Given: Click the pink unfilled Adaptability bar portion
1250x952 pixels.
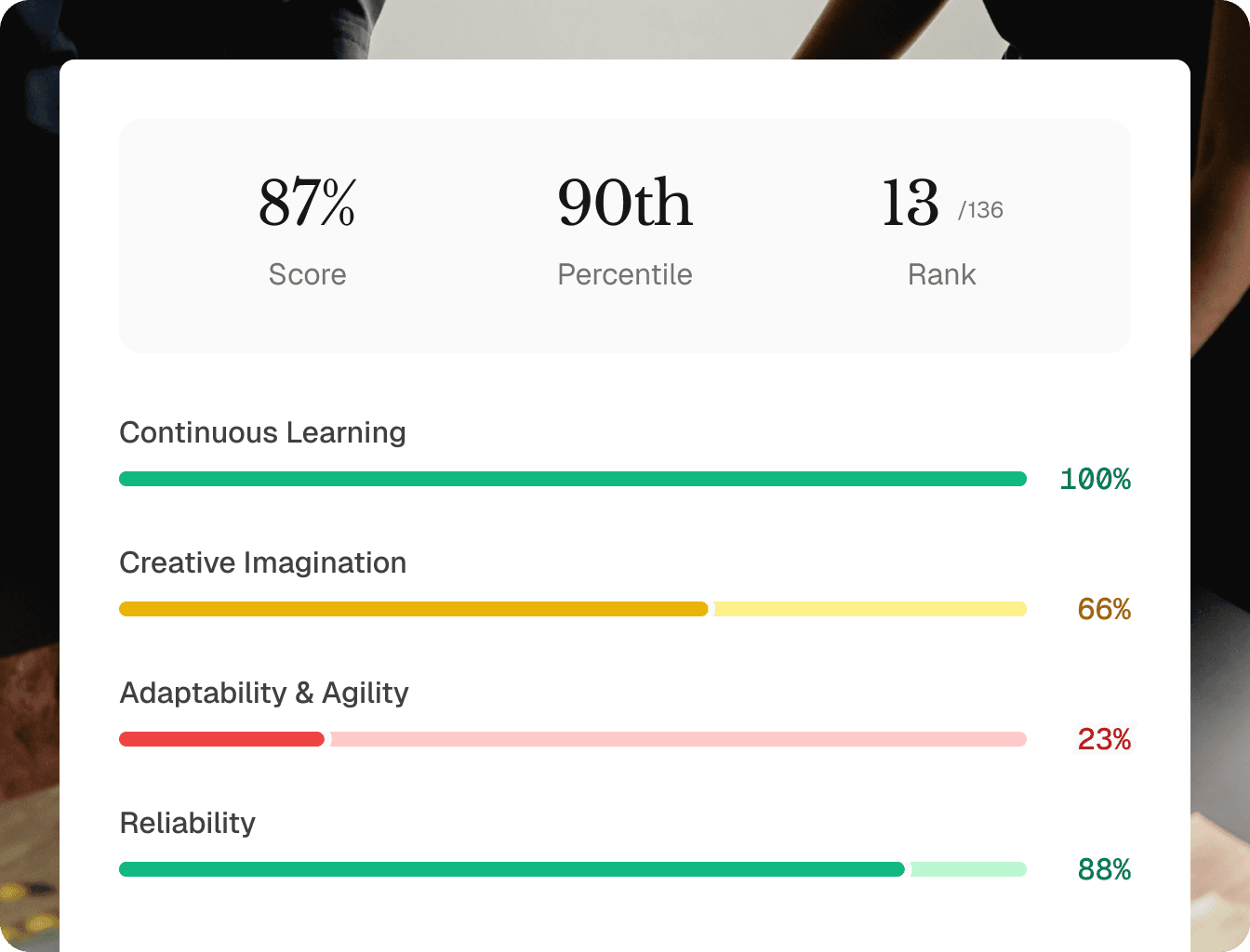Looking at the screenshot, I should coord(679,739).
